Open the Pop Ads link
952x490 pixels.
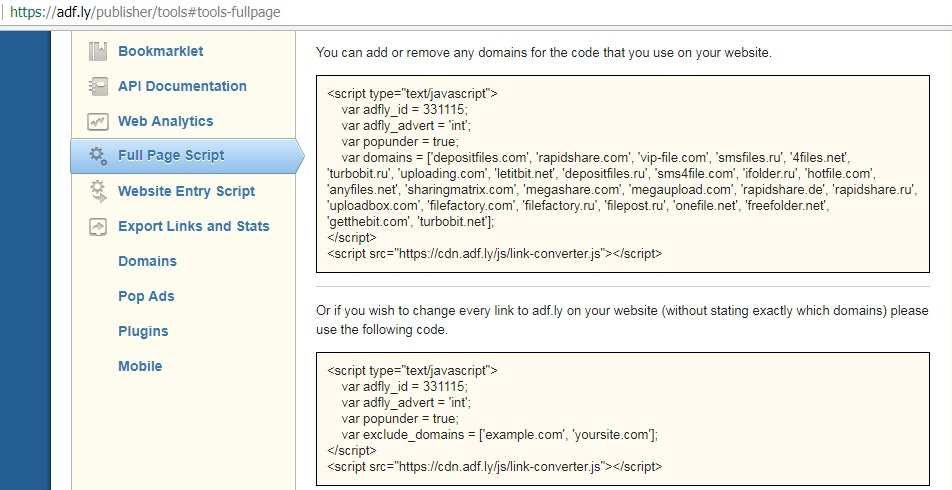(x=146, y=296)
